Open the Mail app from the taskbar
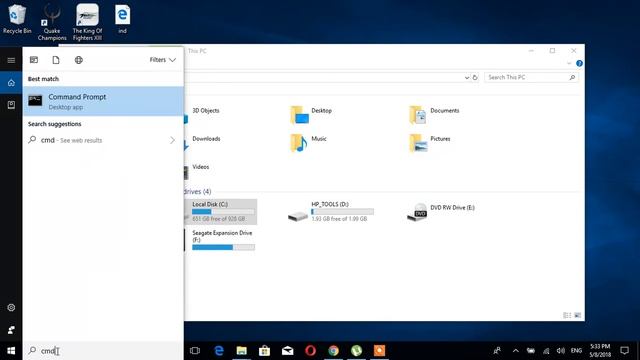This screenshot has width=640, height=360. [x=287, y=351]
